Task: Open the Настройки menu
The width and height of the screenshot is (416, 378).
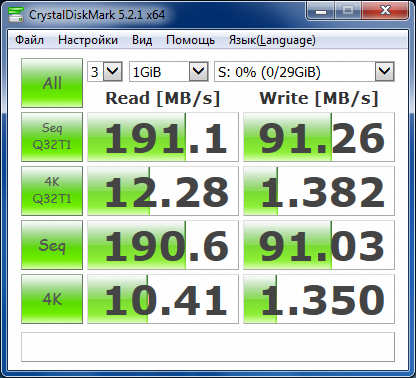Action: tap(88, 40)
